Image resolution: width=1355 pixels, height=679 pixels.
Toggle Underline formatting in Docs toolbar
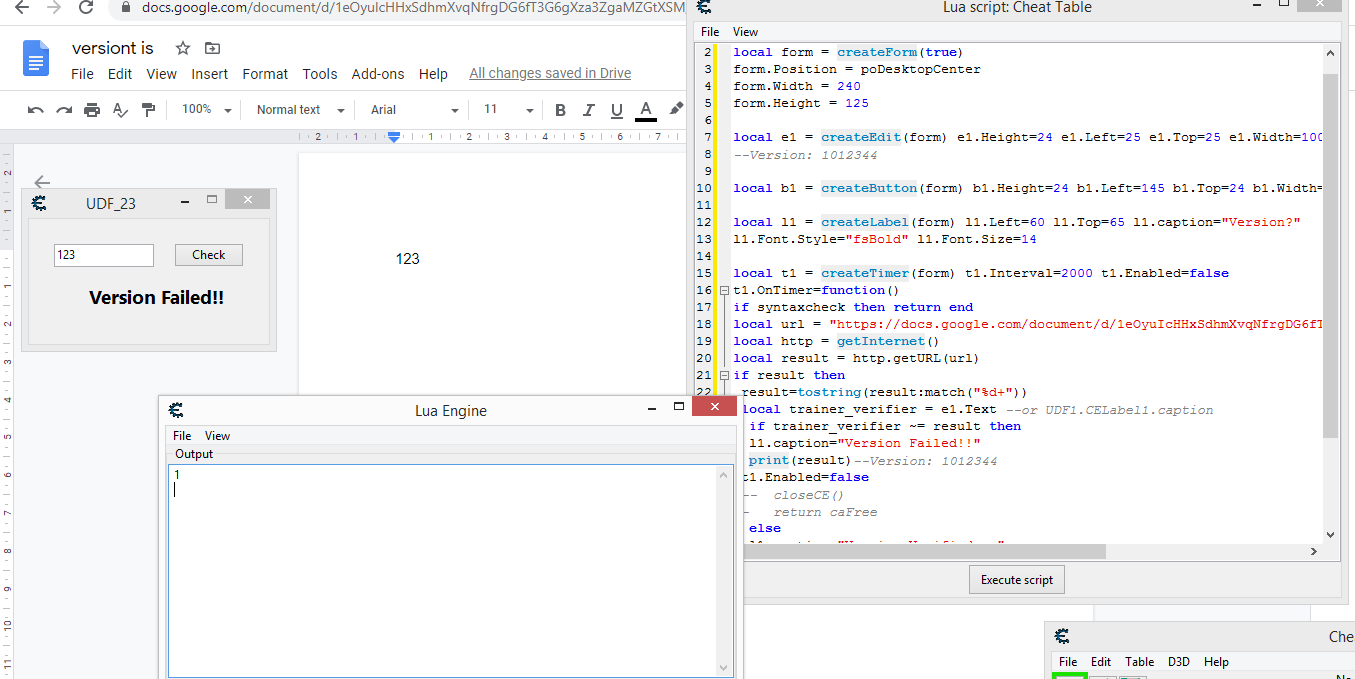[x=617, y=110]
